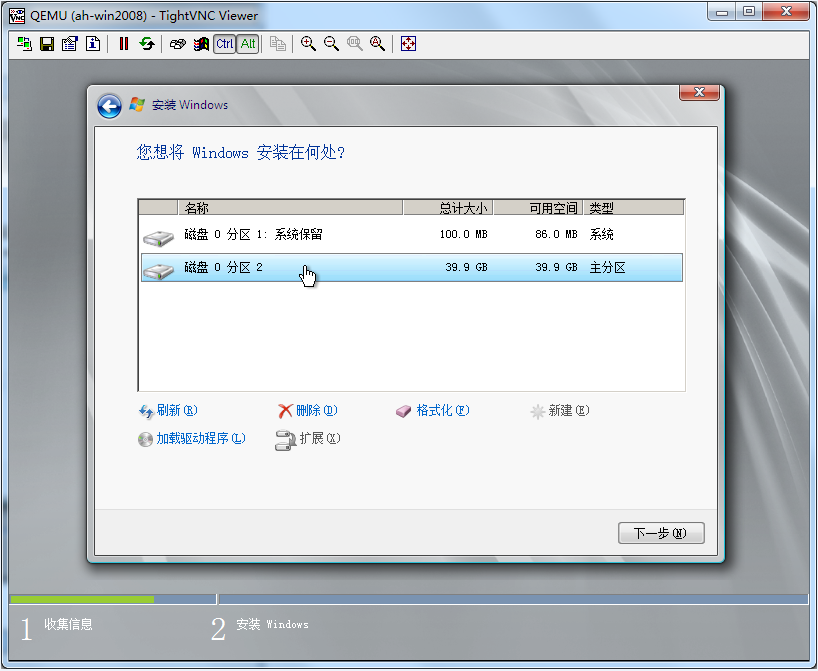Click the blue back arrow button
Image resolution: width=818 pixels, height=671 pixels.
109,106
